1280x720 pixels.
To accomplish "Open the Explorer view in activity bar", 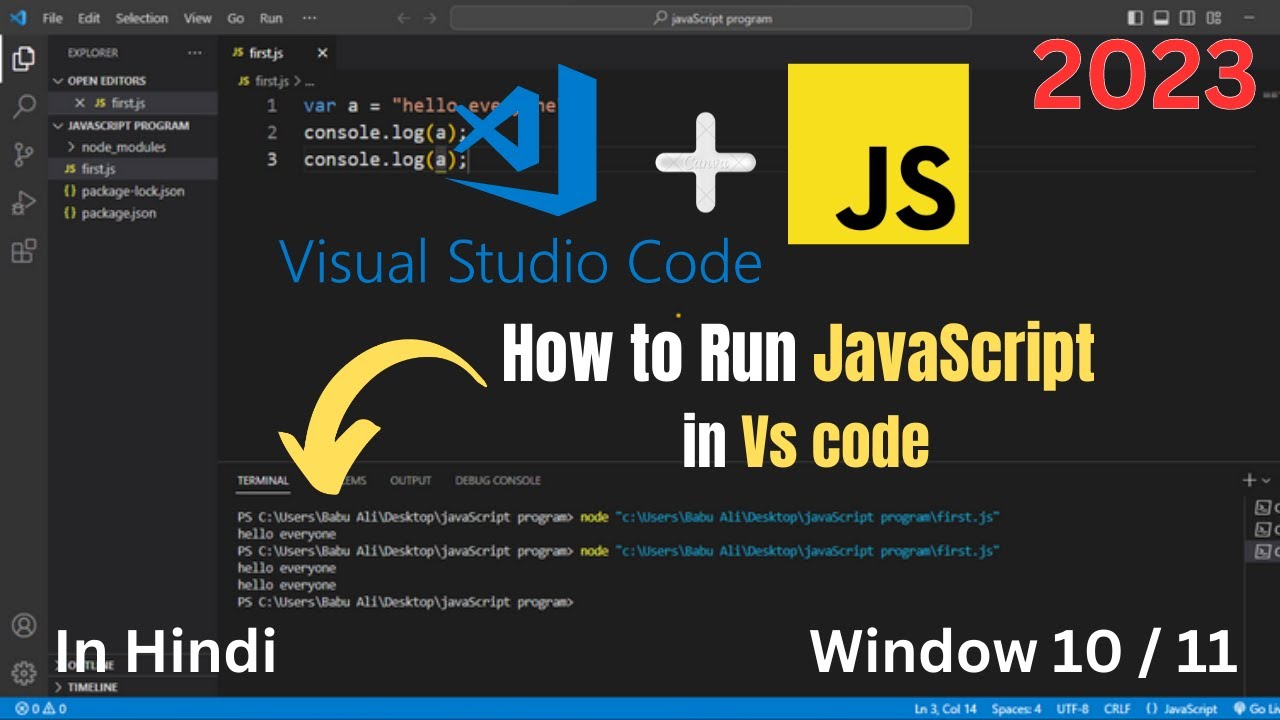I will [x=23, y=59].
